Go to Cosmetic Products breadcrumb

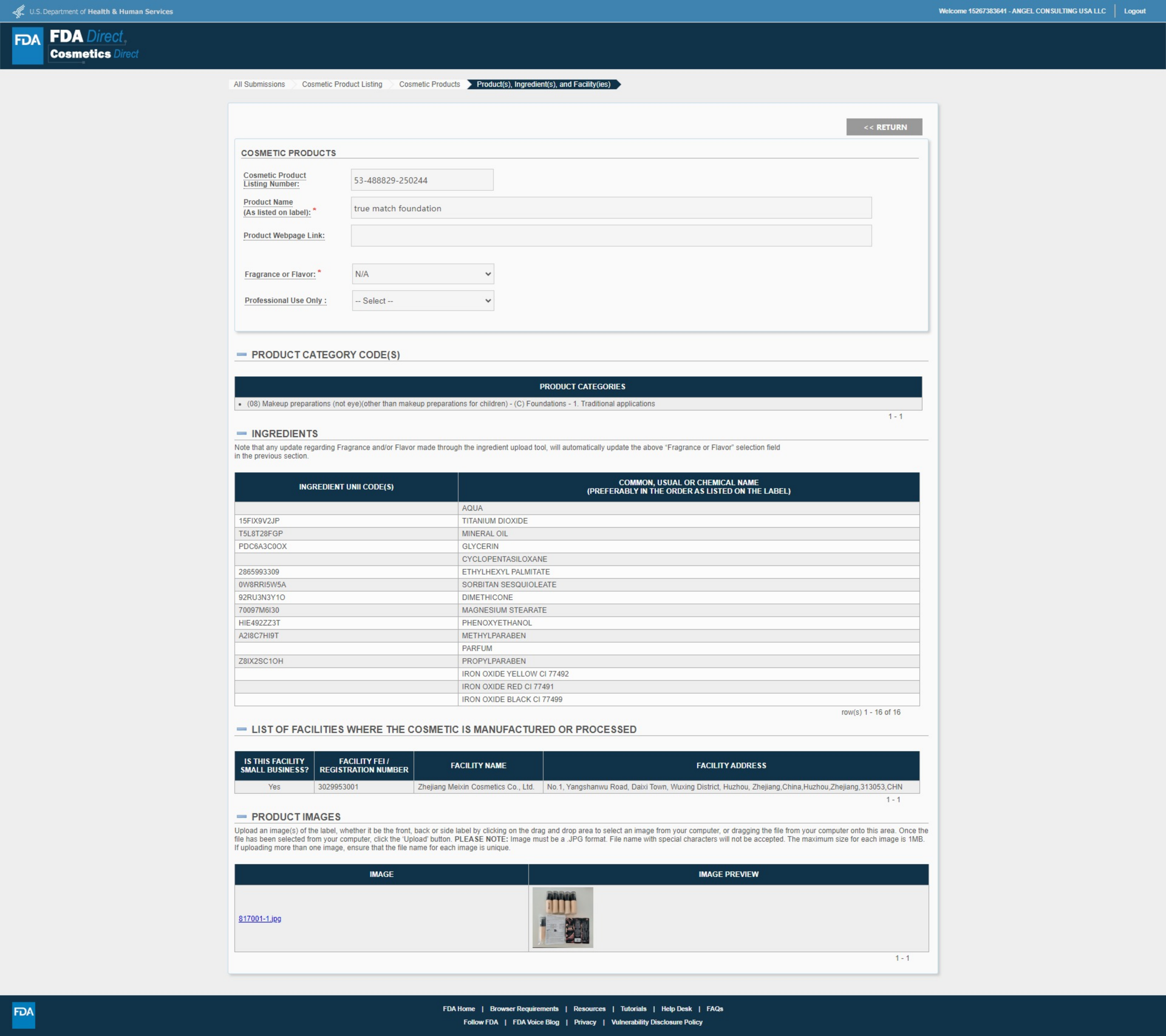tap(429, 84)
